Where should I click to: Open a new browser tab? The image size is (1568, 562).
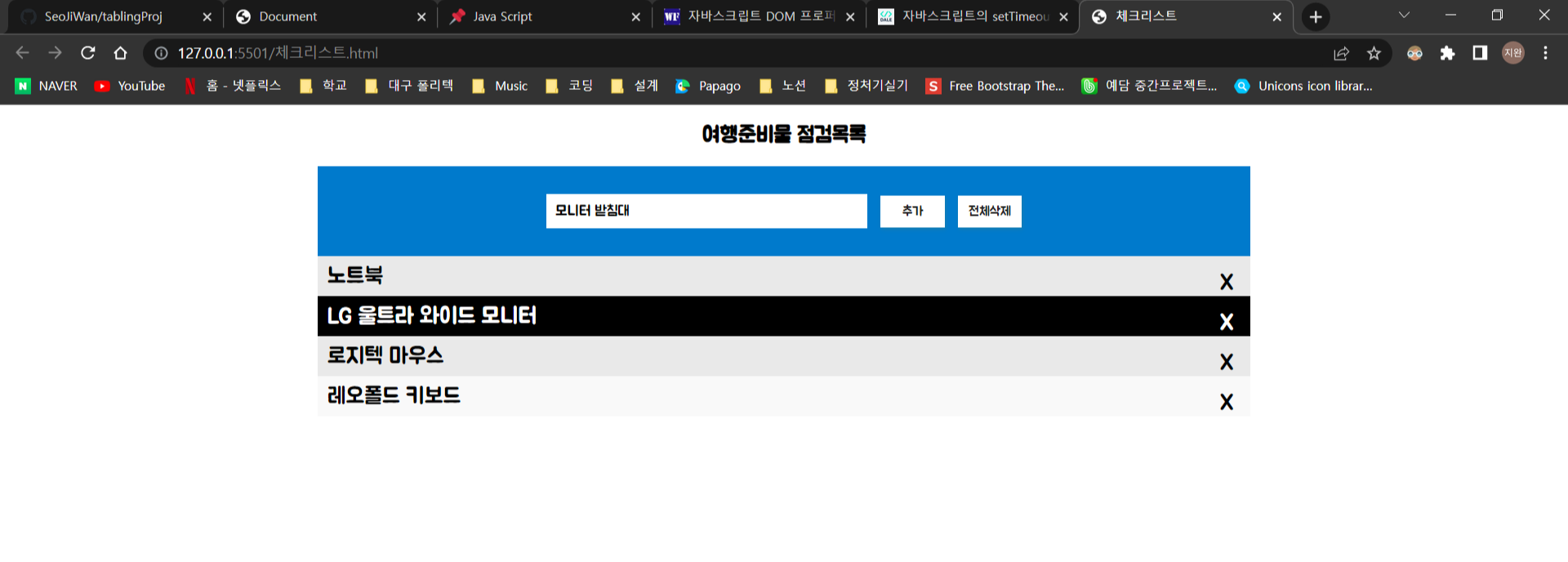[x=1316, y=17]
